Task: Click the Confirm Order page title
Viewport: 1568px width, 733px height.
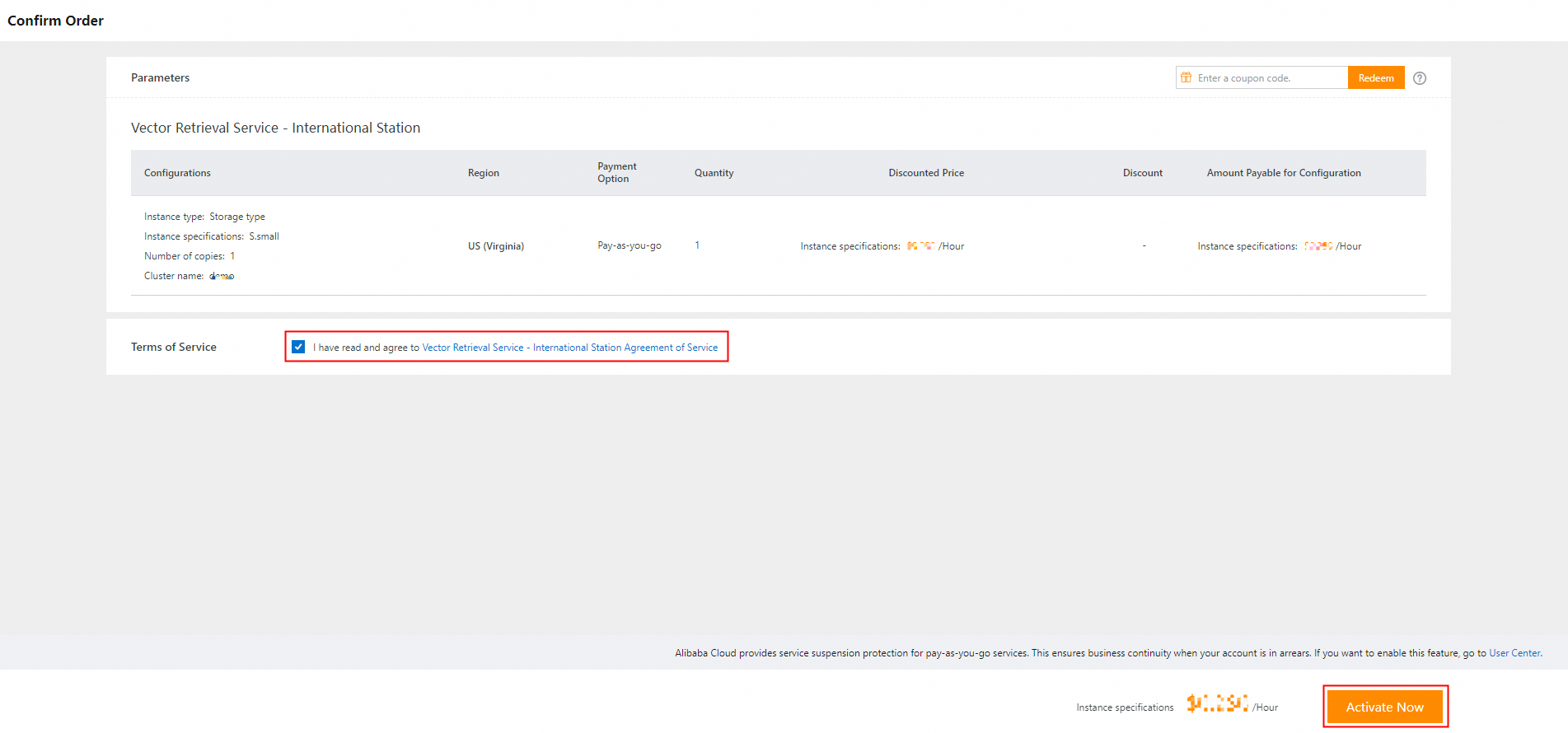Action: (55, 21)
